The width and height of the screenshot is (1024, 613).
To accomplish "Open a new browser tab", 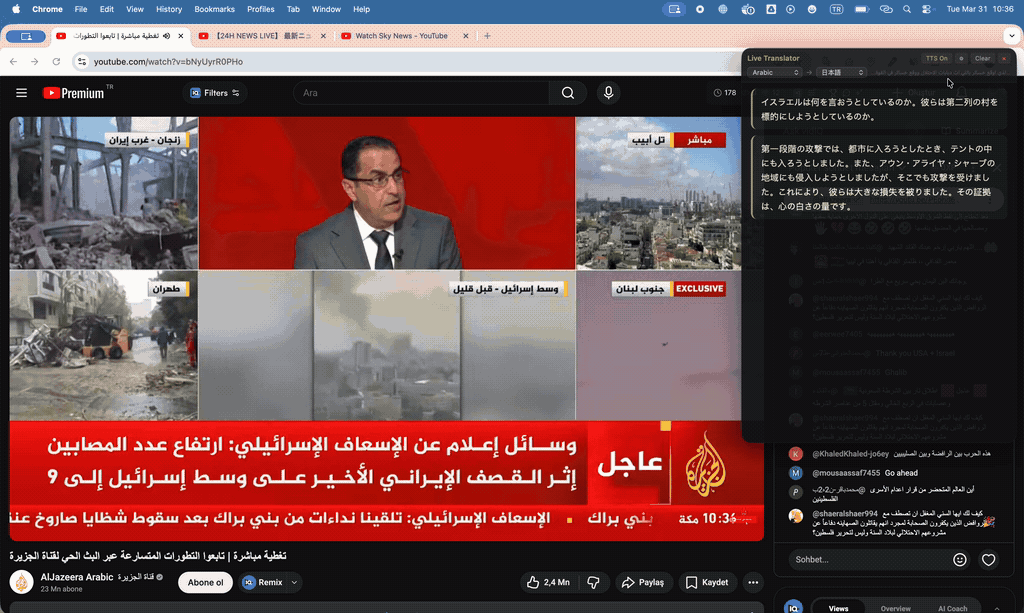I will (x=487, y=36).
